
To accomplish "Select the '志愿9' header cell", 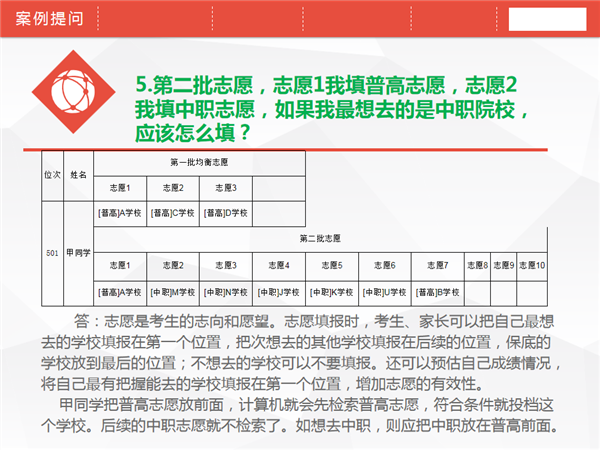I will pyautogui.click(x=504, y=266).
